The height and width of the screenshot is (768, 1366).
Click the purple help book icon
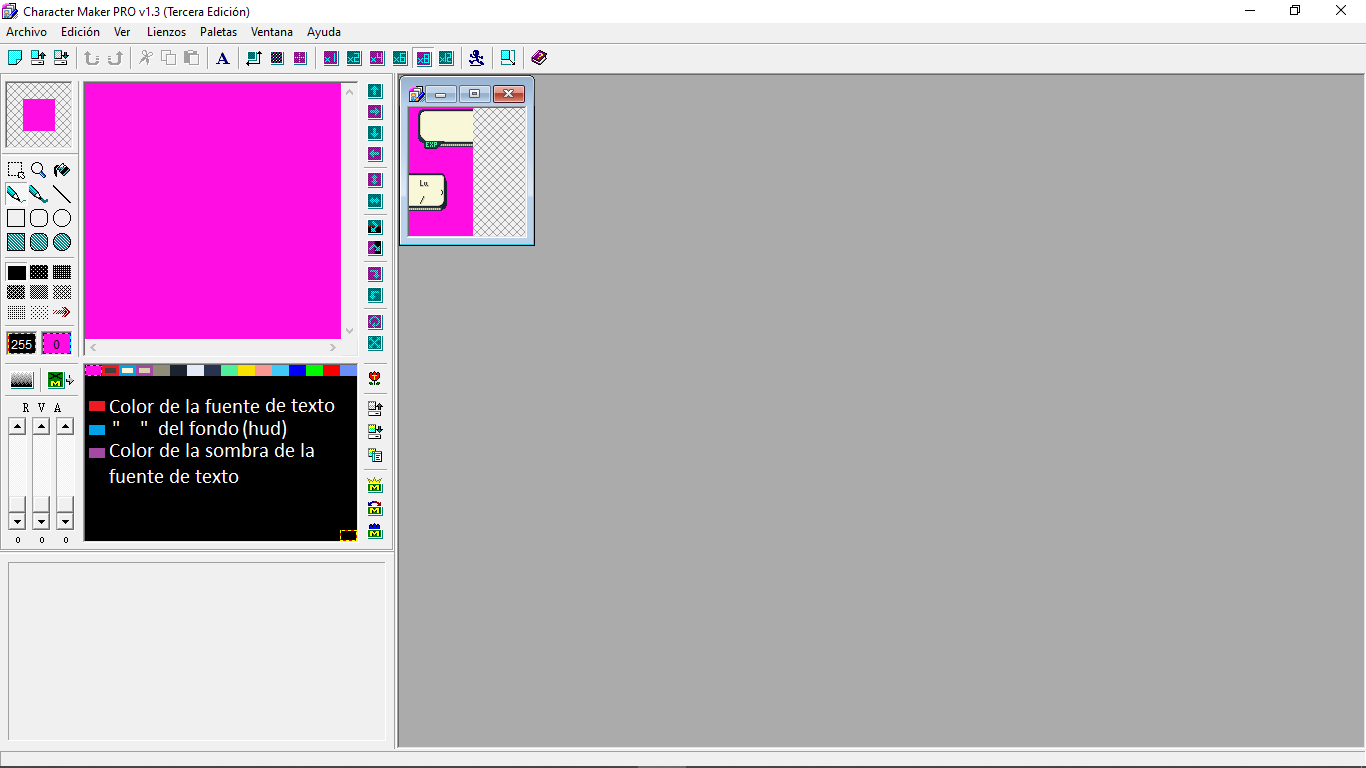(539, 58)
